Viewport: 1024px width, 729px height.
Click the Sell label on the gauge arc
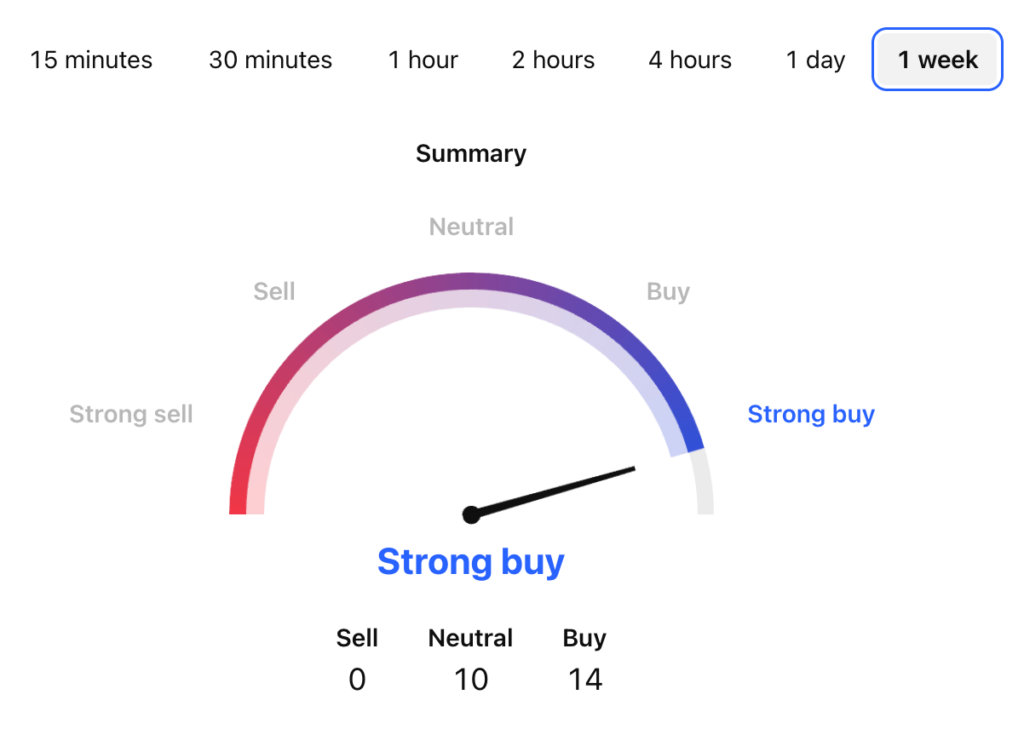click(274, 291)
